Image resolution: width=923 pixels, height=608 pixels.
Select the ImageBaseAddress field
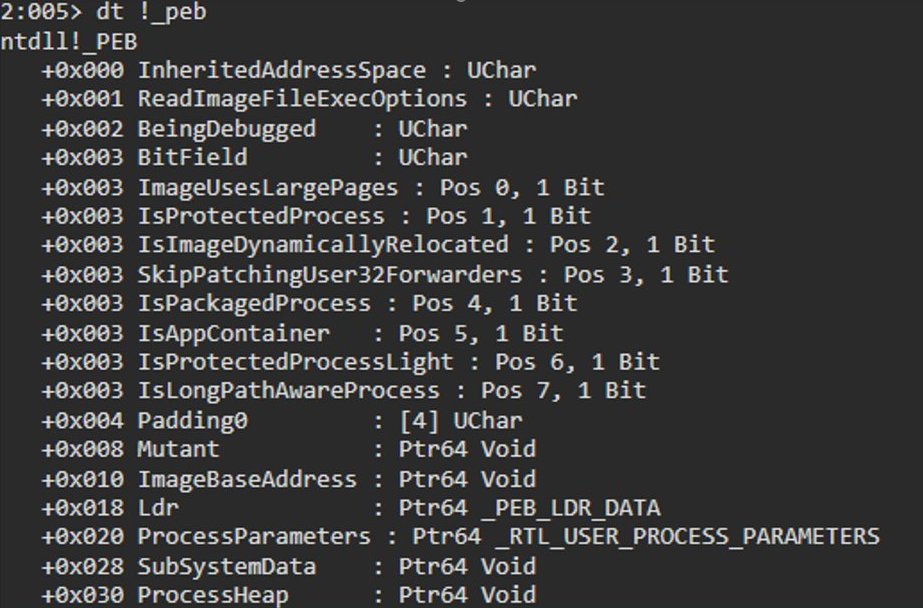click(x=247, y=479)
